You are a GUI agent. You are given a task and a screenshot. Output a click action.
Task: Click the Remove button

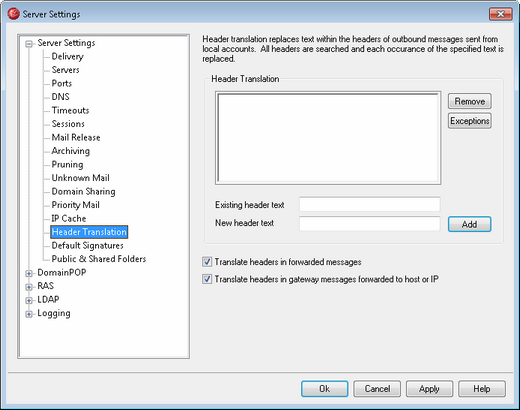(469, 101)
